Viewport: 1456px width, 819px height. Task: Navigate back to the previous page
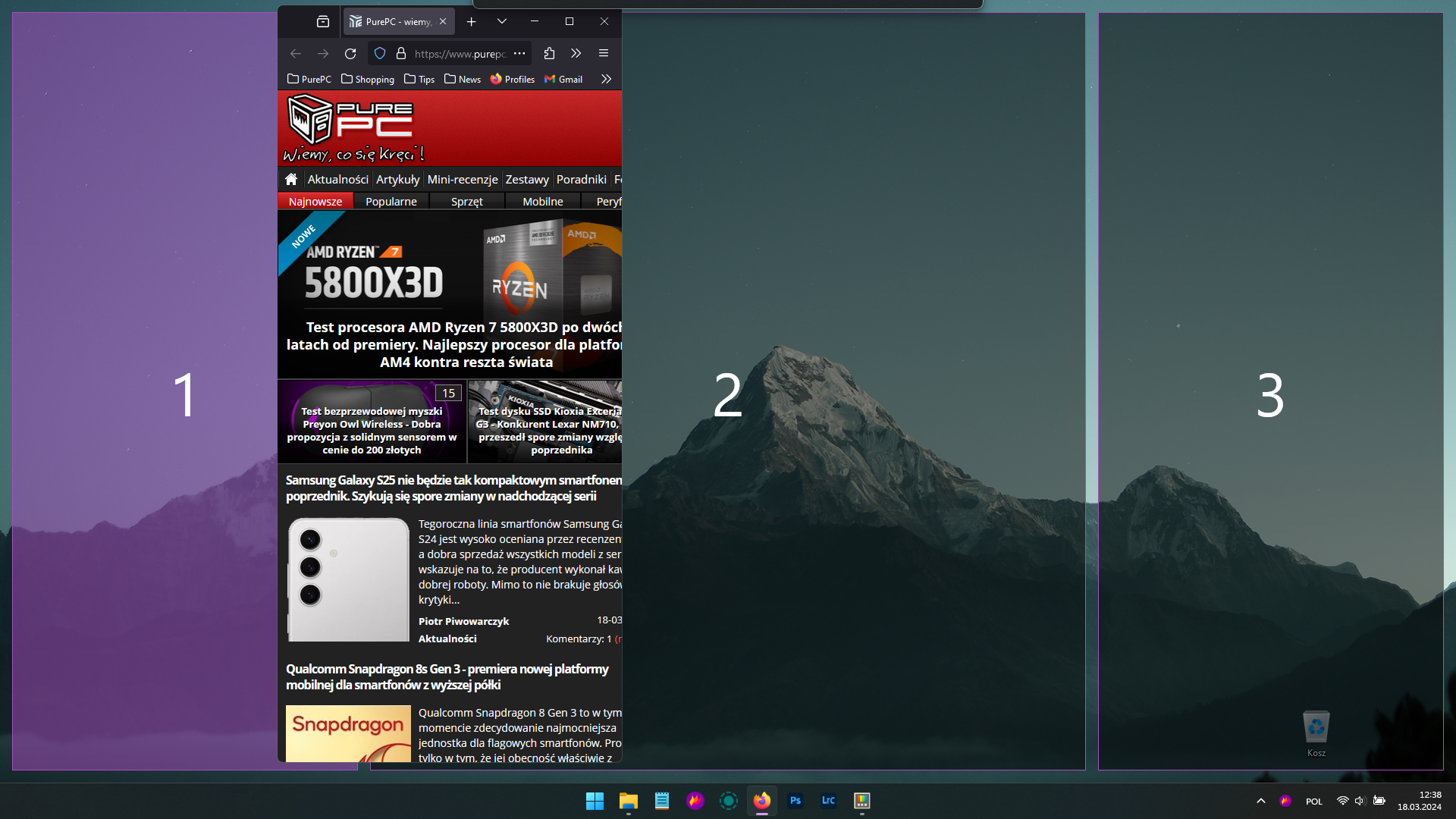tap(295, 53)
